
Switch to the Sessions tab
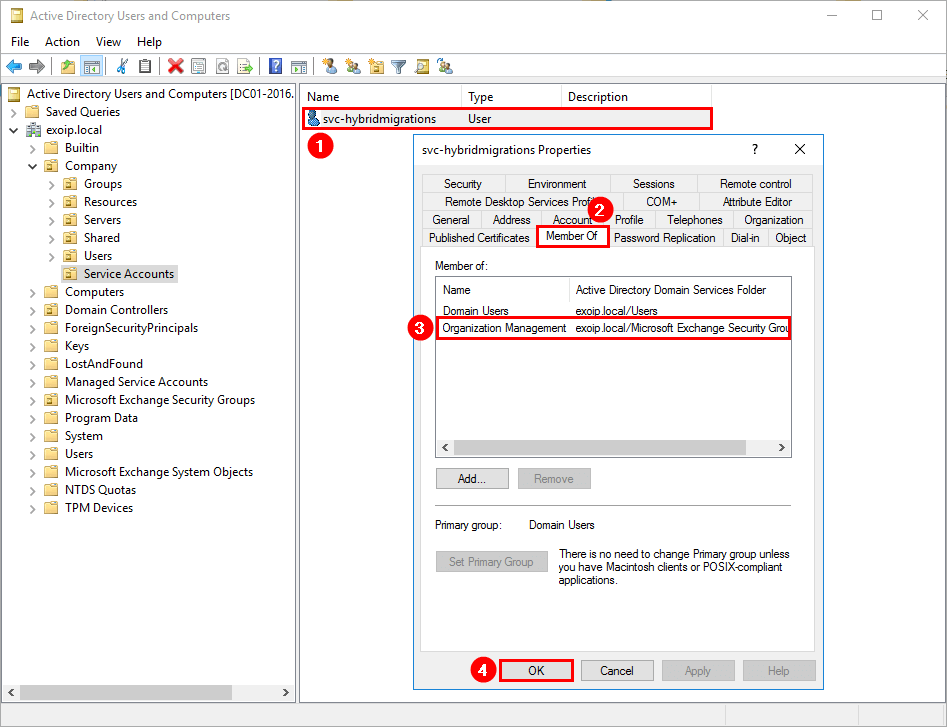[653, 184]
